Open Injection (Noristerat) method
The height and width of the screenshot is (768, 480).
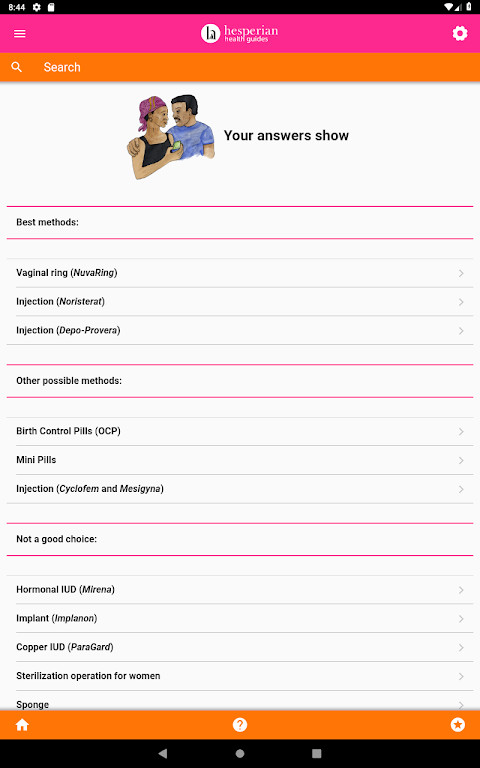coord(240,302)
